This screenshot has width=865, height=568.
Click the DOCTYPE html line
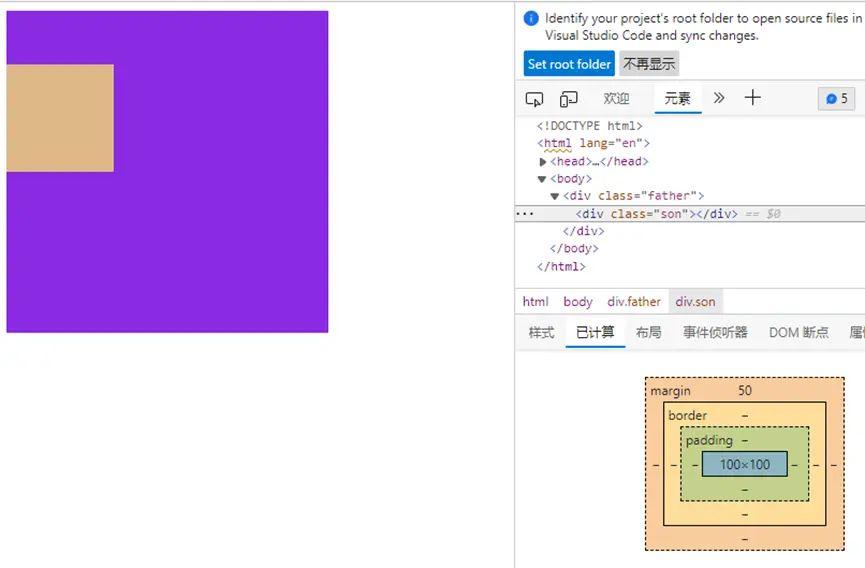tap(589, 126)
